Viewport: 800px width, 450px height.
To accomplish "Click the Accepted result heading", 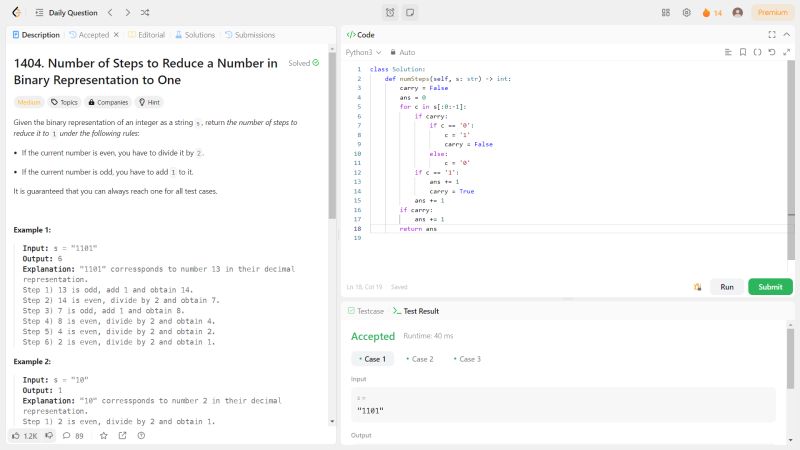I will [373, 336].
